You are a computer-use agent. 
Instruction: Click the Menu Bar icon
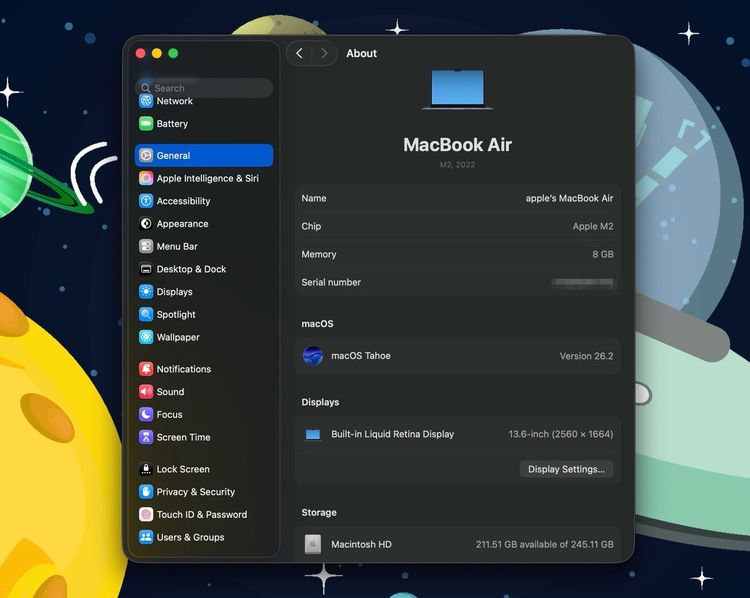(x=146, y=246)
